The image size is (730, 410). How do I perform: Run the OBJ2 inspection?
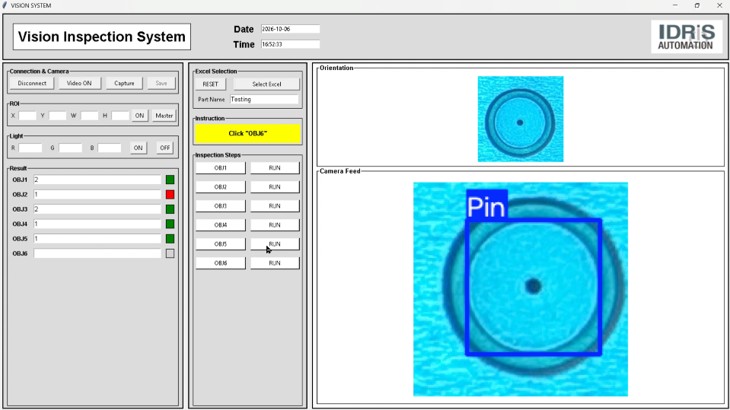pos(275,187)
